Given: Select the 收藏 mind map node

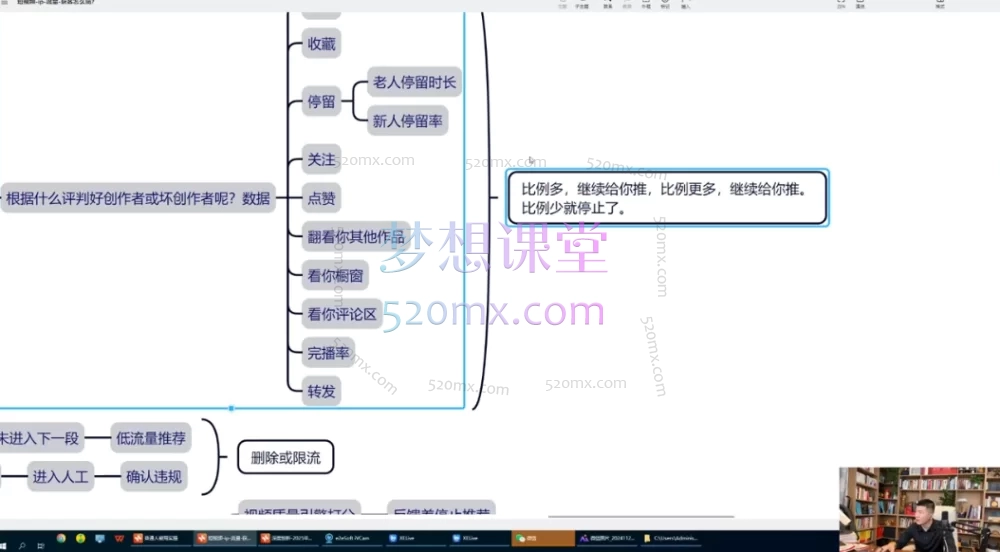Looking at the screenshot, I should (x=321, y=43).
